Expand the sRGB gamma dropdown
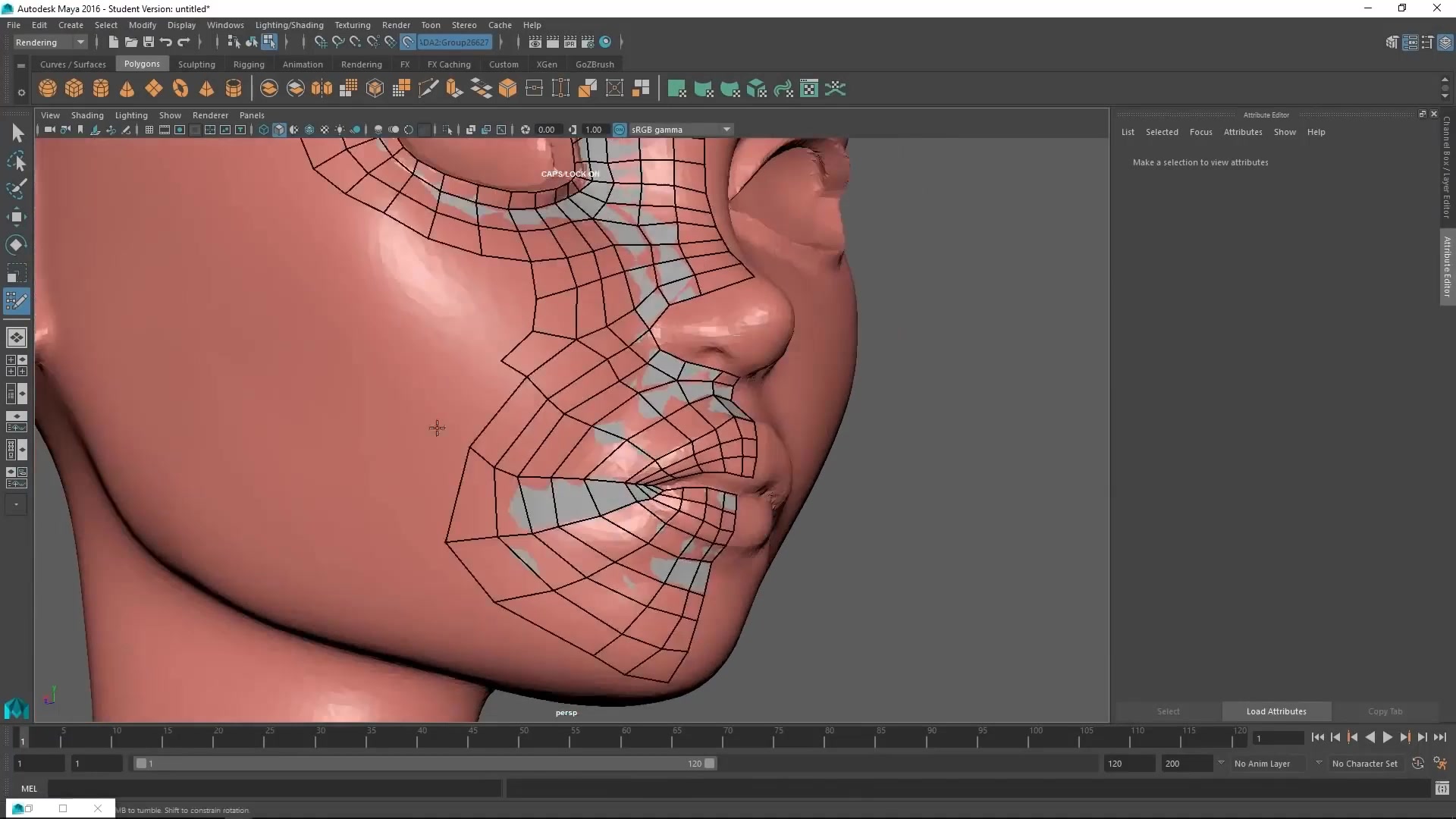The width and height of the screenshot is (1456, 819). [726, 130]
